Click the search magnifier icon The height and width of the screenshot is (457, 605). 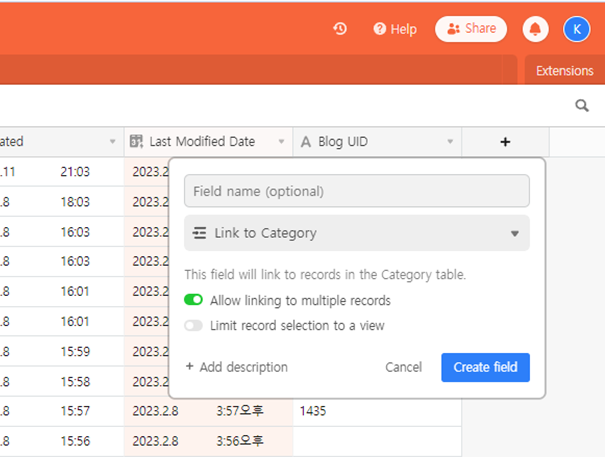point(582,105)
